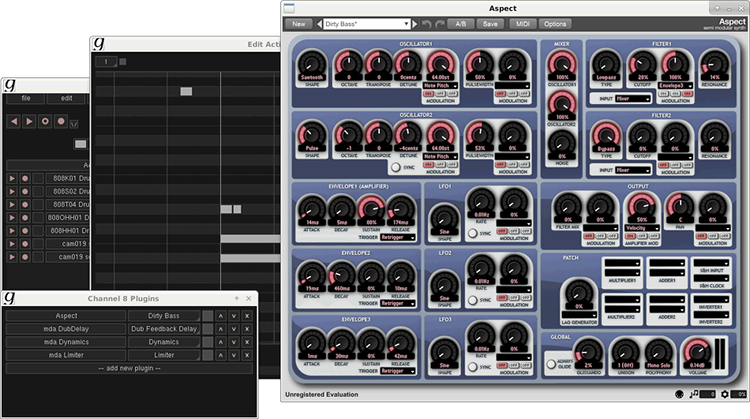This screenshot has width=750, height=419.
Task: Click the MIDI connector status icon
Action: tap(679, 394)
